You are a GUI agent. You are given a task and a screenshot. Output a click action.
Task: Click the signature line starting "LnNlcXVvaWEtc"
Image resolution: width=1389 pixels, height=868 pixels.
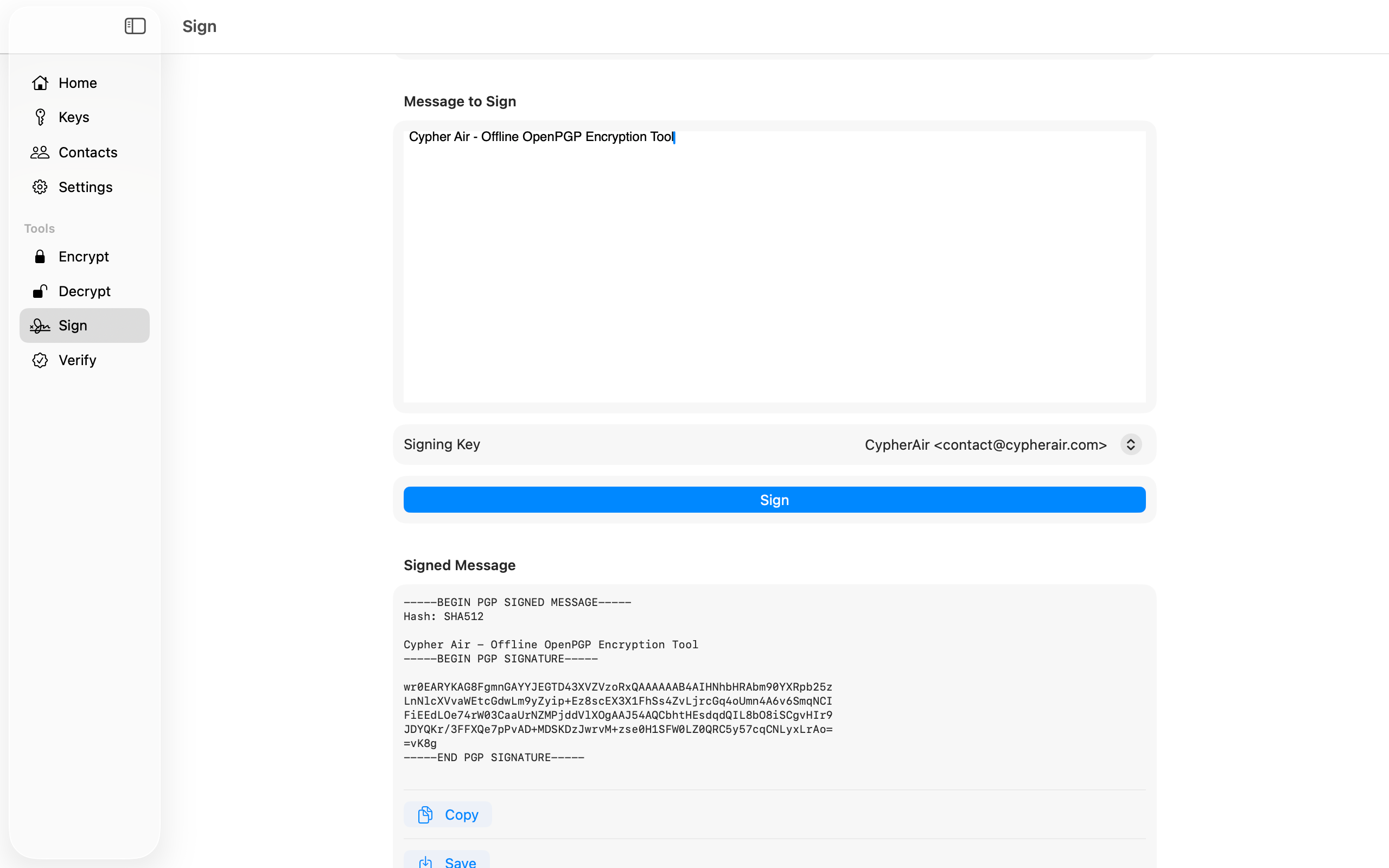617,701
